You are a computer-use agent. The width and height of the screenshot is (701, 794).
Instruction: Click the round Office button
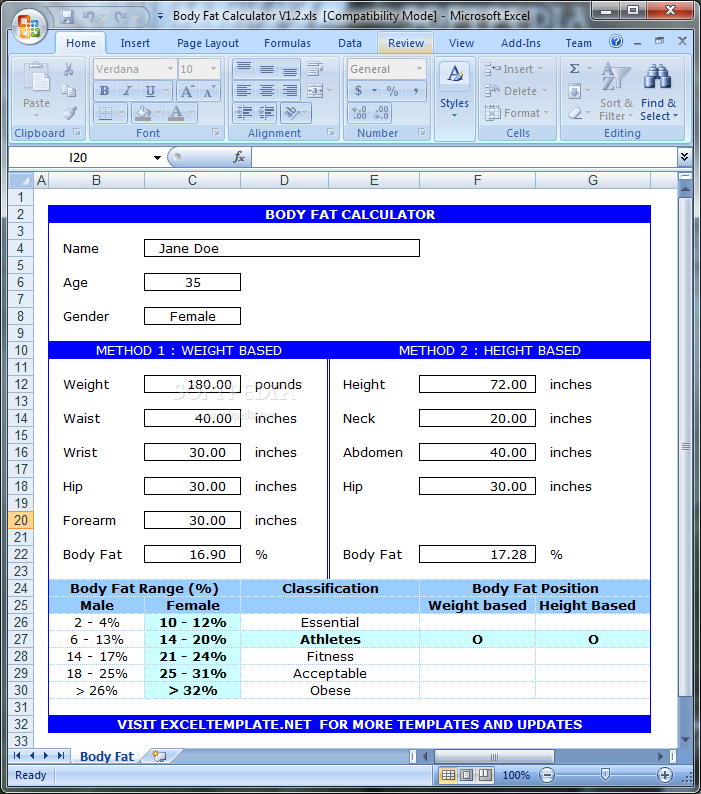[x=29, y=27]
